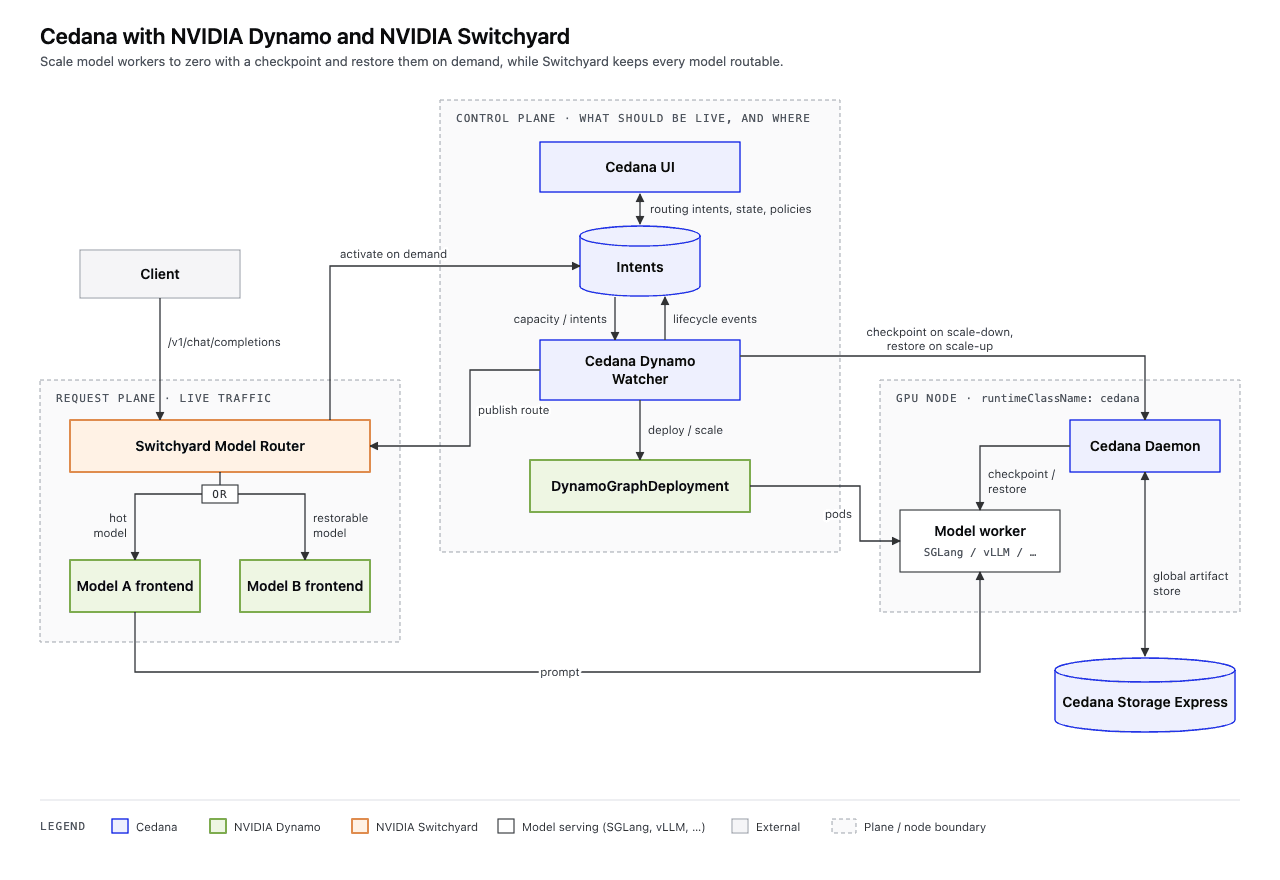Click the Model serving legend swatch
1280x880 pixels.
click(x=506, y=826)
